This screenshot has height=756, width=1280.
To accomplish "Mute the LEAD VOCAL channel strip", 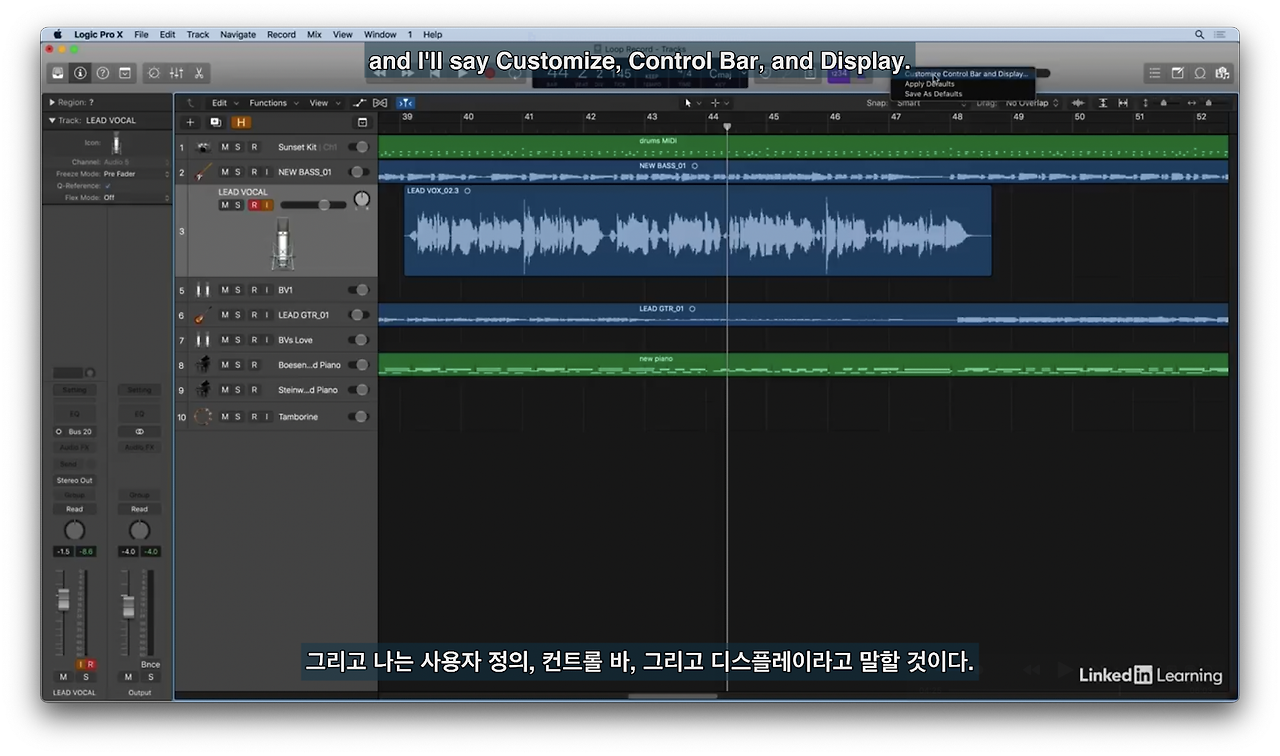I will pos(64,677).
